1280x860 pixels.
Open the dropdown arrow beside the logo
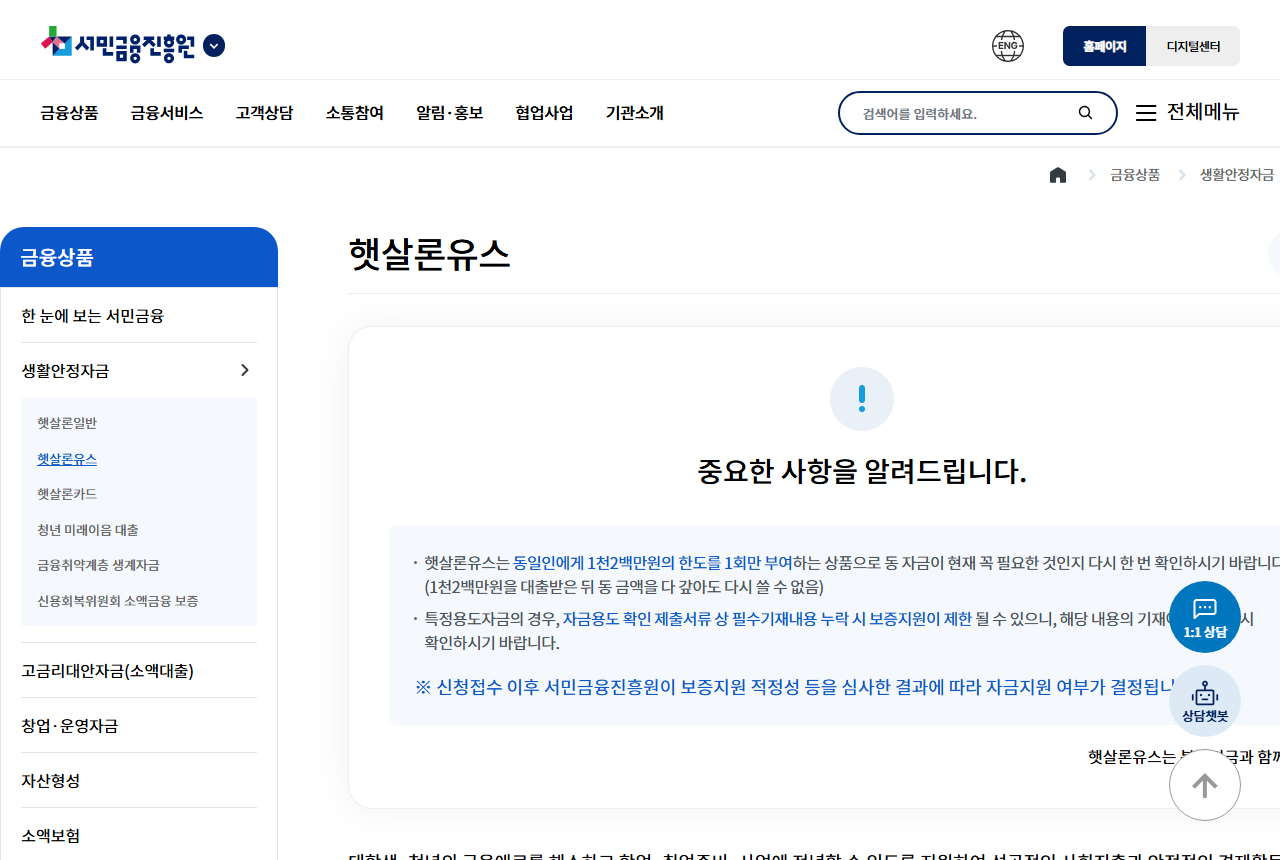click(214, 46)
